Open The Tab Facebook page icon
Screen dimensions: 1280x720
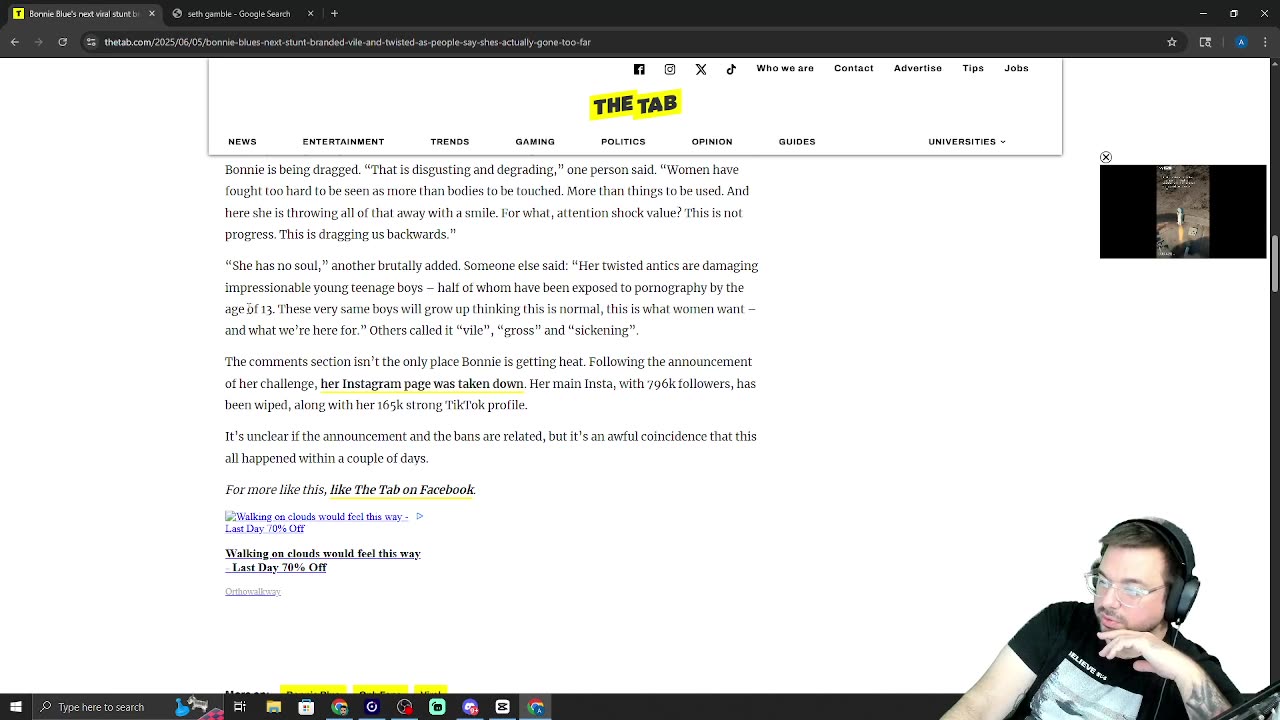639,69
